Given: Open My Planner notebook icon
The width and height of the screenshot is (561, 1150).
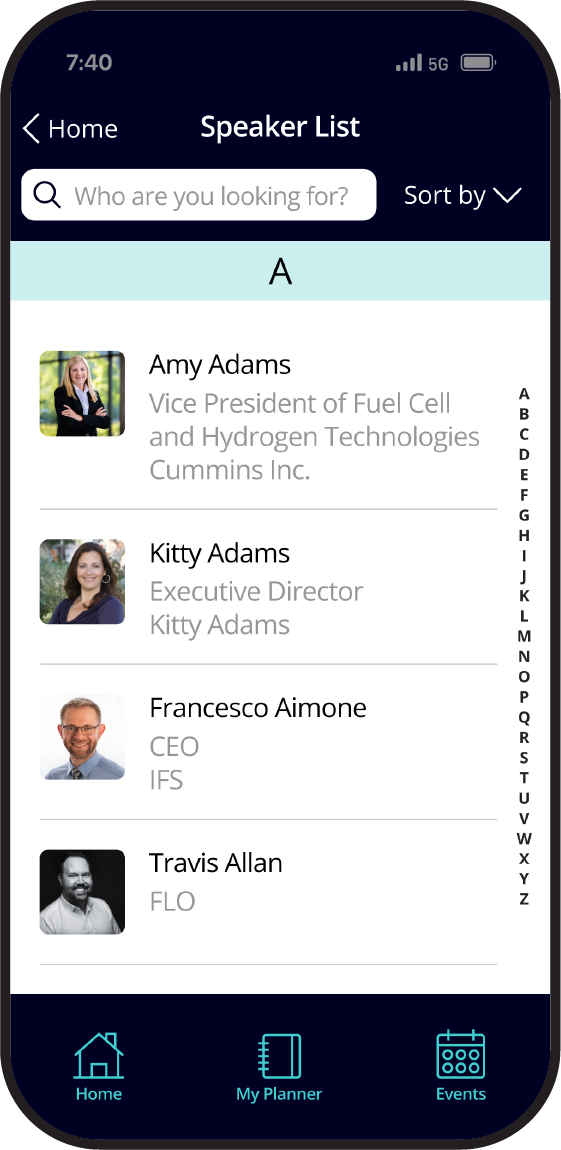Looking at the screenshot, I should pos(279,1056).
